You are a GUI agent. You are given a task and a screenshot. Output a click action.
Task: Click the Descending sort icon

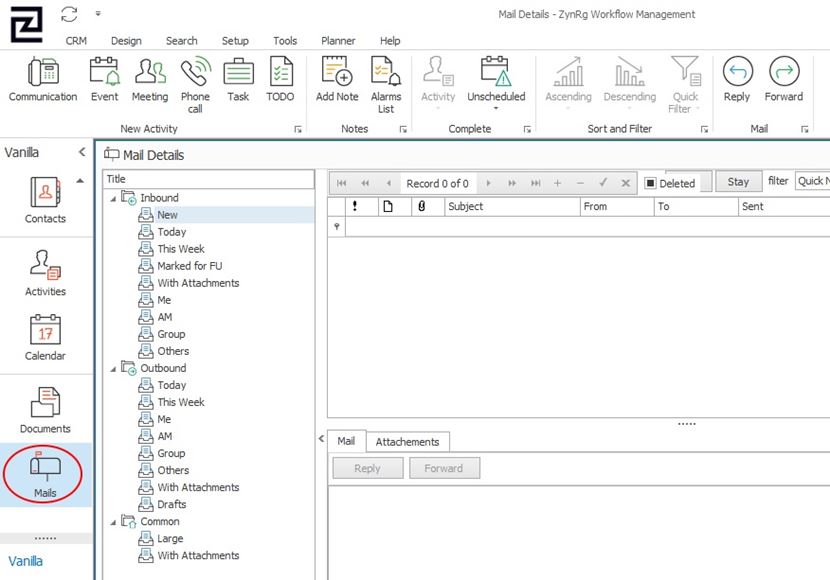pyautogui.click(x=629, y=79)
